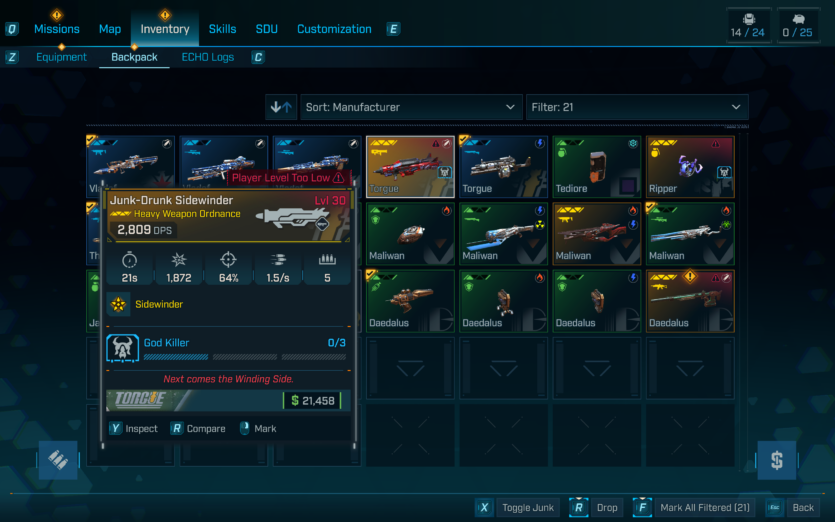Screen dimensions: 835x522
Task: Click Compare in the item tooltip
Action: 198,429
